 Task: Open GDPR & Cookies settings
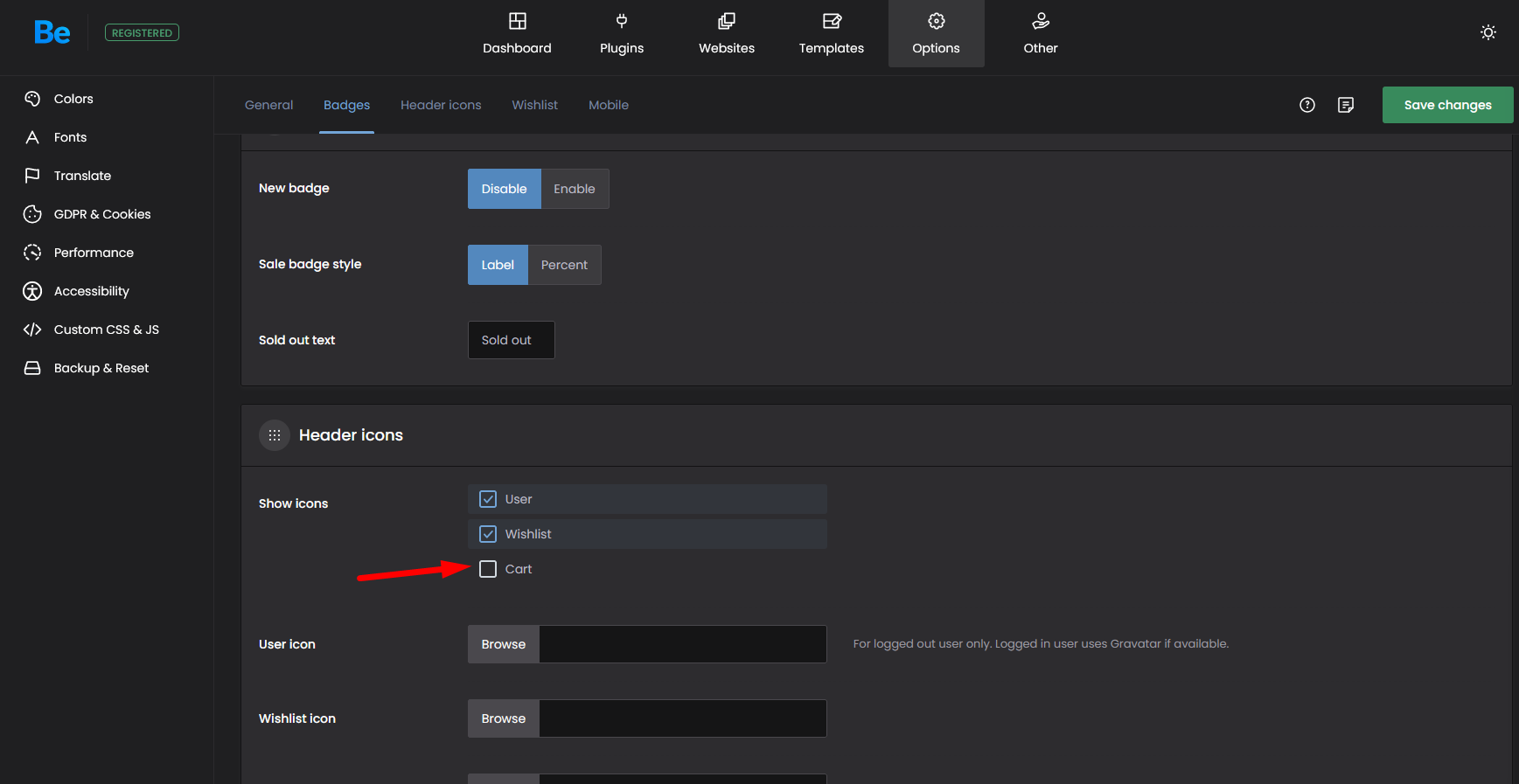click(102, 214)
